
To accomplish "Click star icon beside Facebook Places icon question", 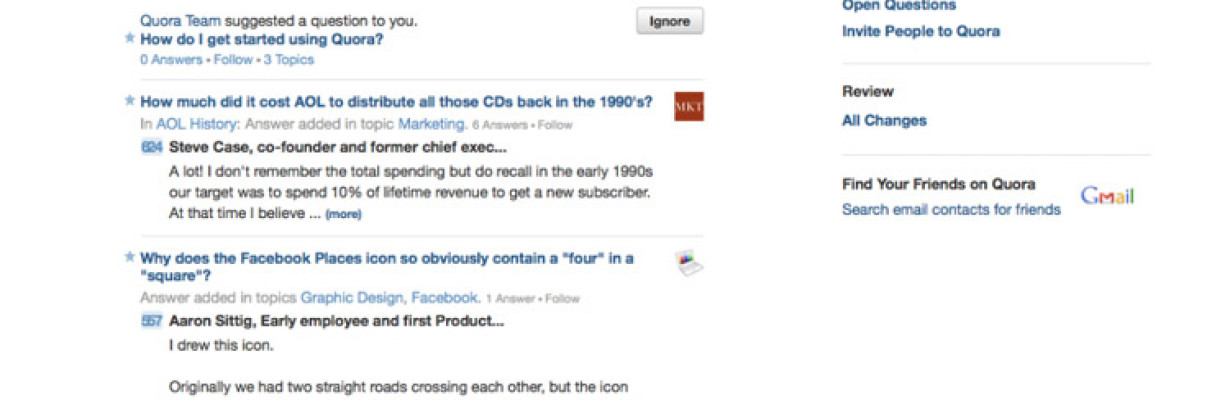I will pos(129,257).
